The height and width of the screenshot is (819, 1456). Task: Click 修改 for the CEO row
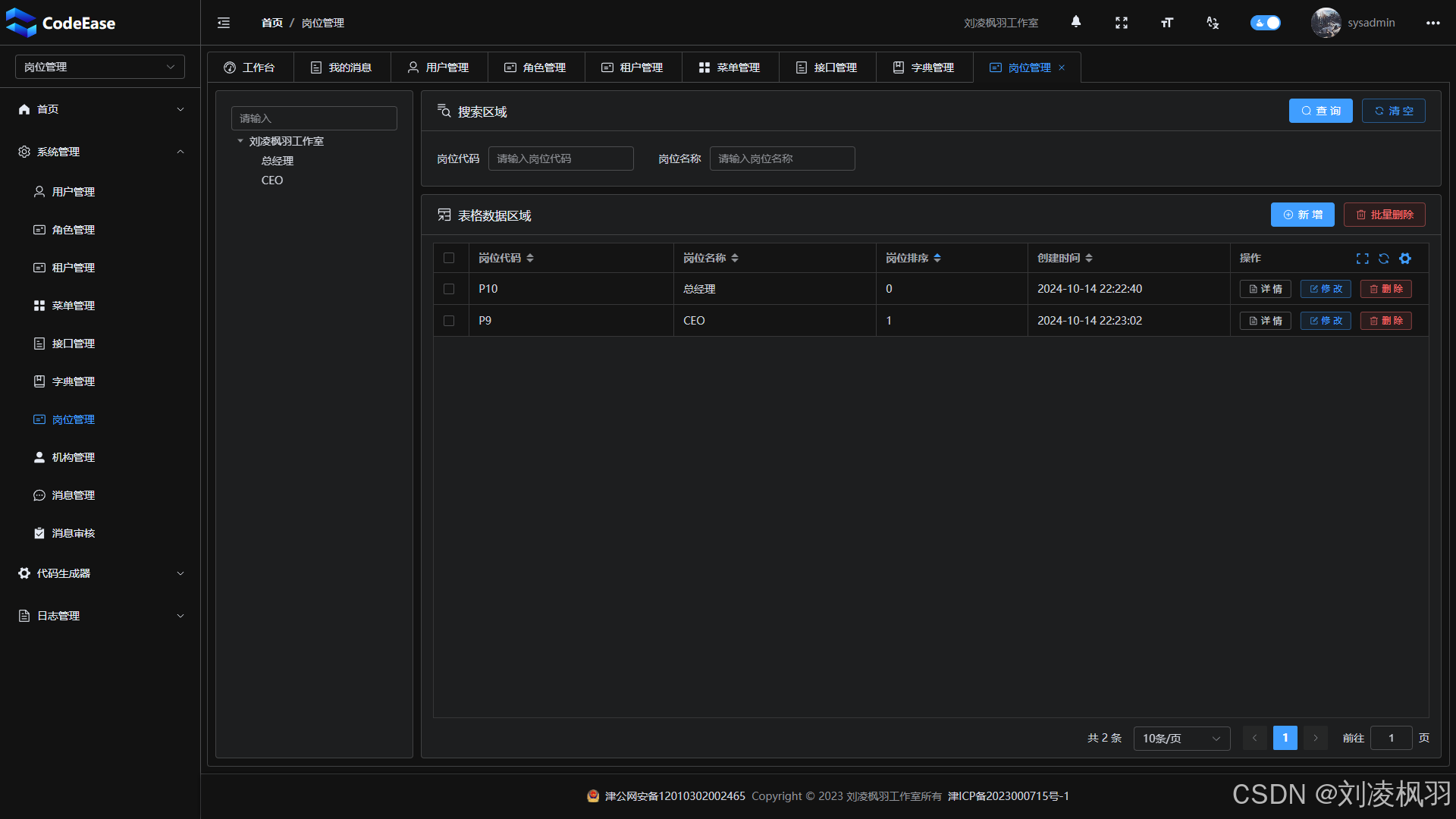pos(1325,321)
